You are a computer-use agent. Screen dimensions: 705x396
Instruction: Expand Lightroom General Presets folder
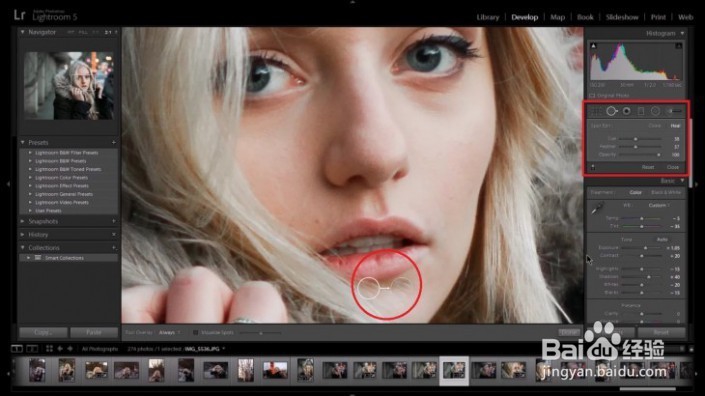[30, 194]
